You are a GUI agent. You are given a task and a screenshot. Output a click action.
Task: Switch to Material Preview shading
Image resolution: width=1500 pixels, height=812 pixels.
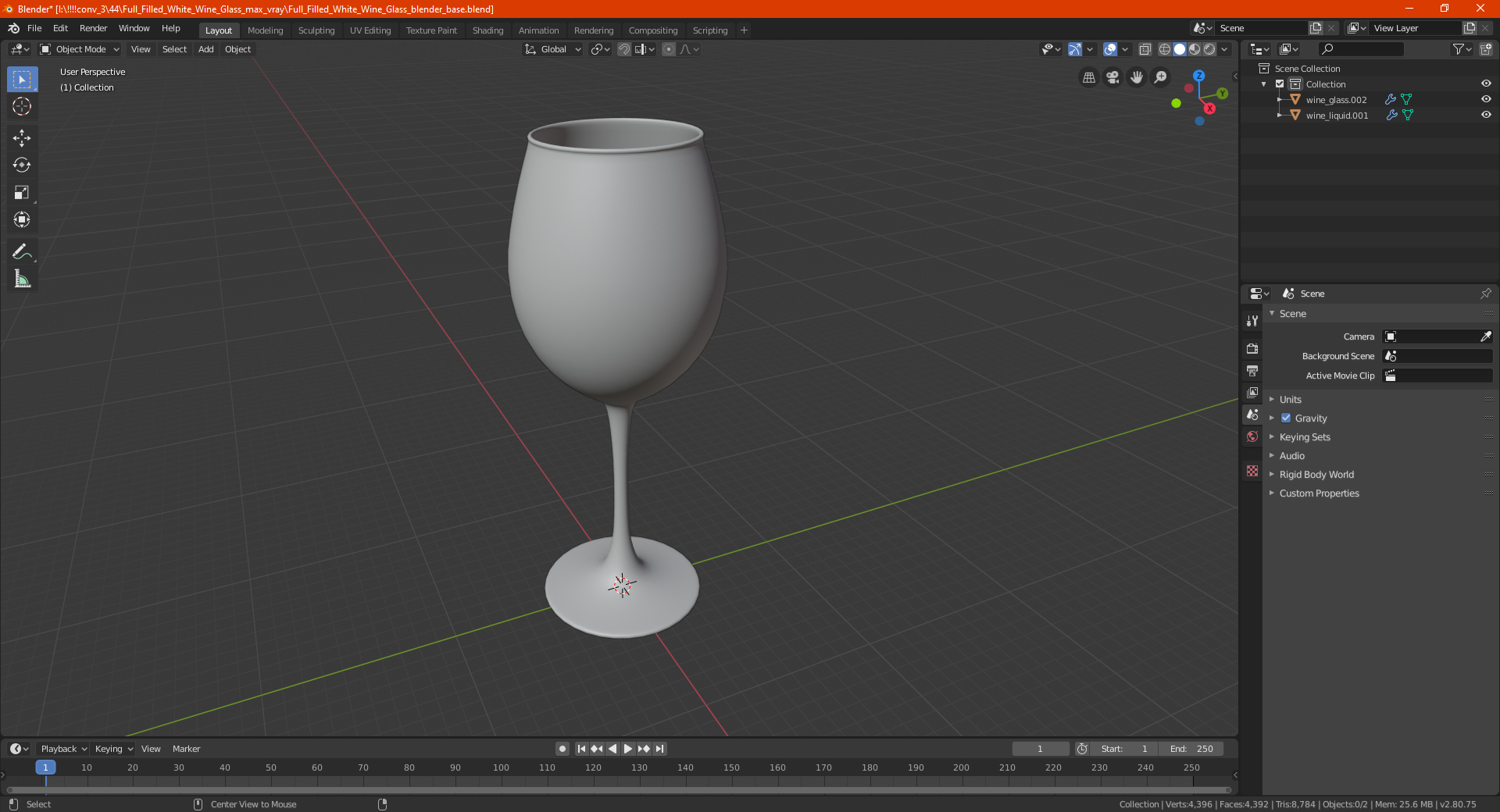pos(1195,49)
